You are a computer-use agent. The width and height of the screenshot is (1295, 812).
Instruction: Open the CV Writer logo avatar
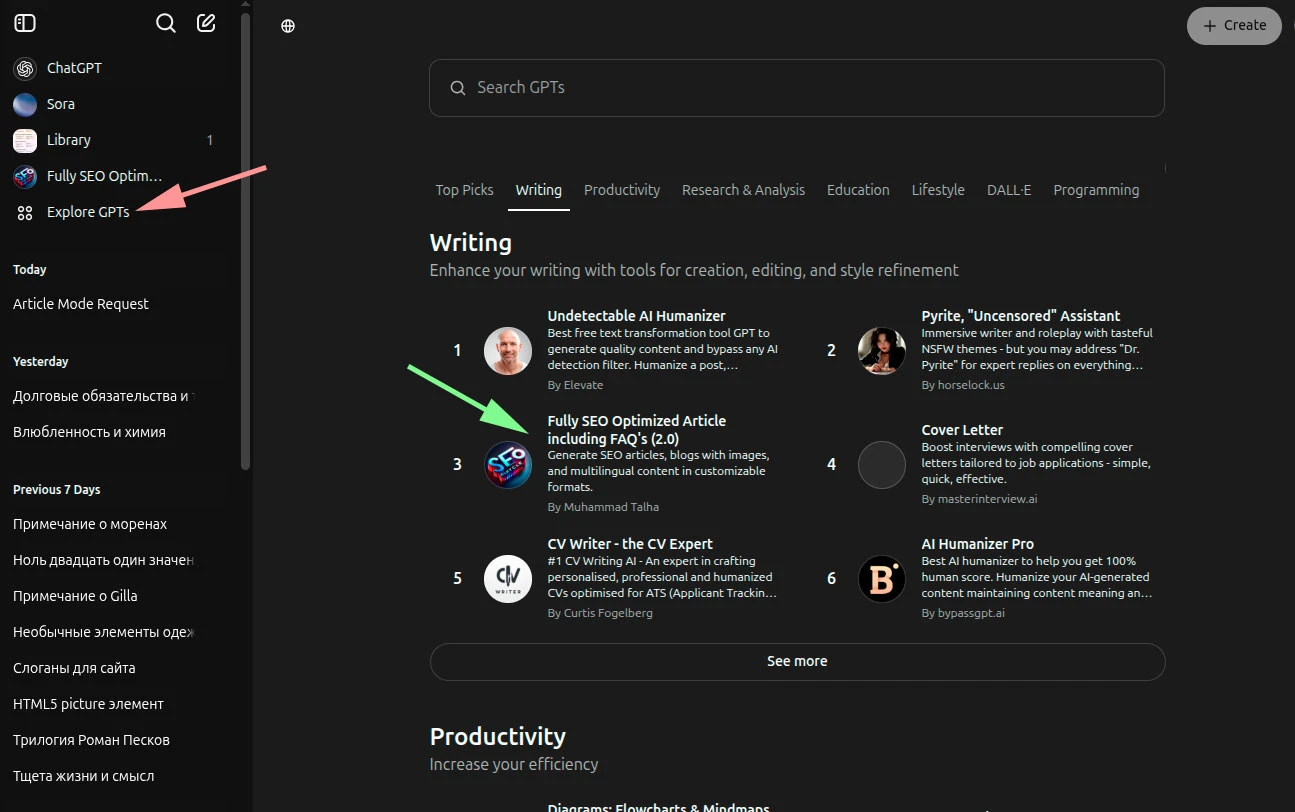click(x=508, y=579)
